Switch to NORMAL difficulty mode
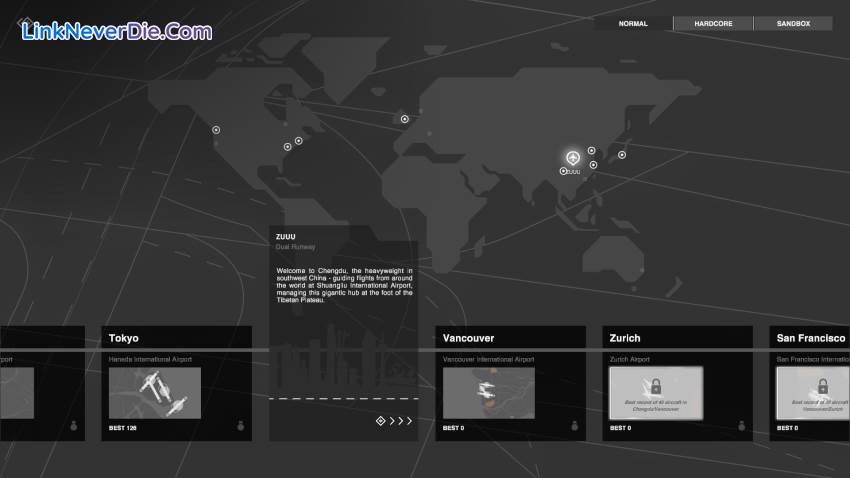The width and height of the screenshot is (850, 478). tap(632, 23)
